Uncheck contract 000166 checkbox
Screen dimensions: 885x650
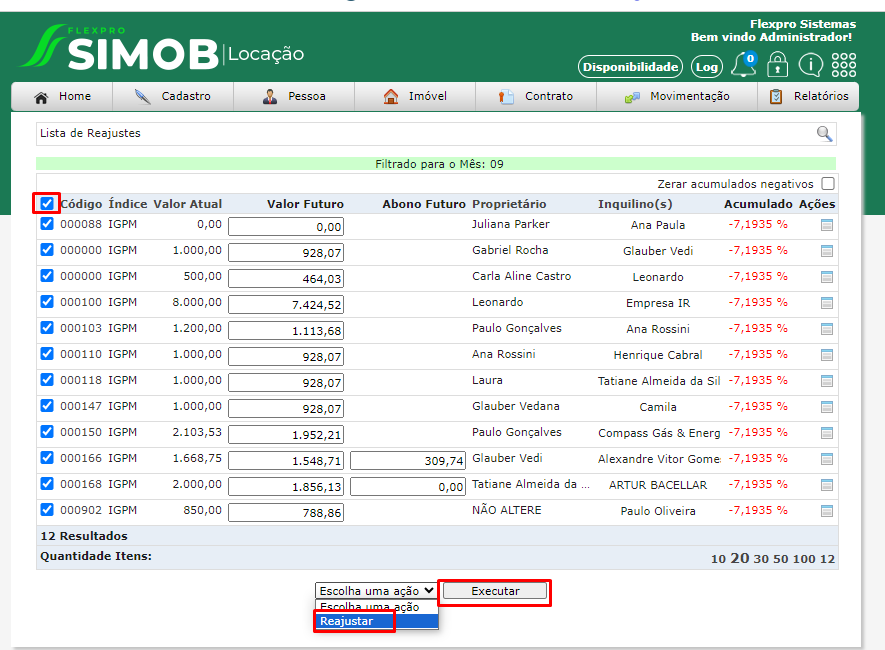pyautogui.click(x=47, y=457)
